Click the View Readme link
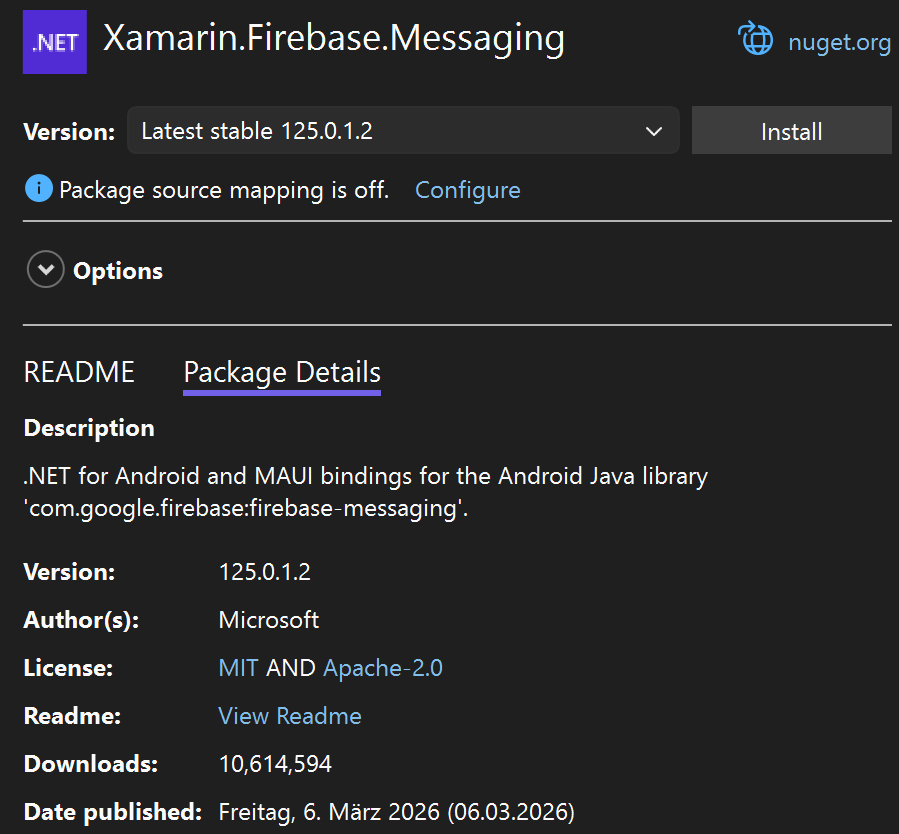This screenshot has width=899, height=834. pyautogui.click(x=290, y=716)
